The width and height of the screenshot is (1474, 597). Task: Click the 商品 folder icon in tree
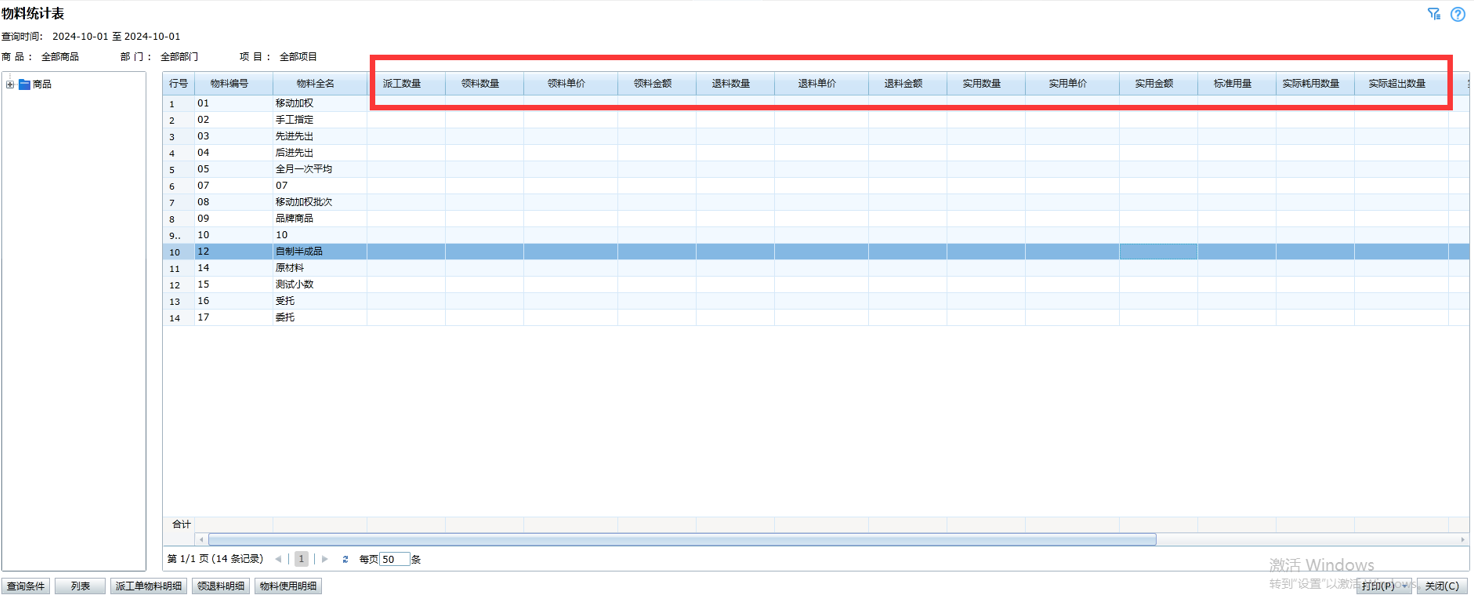(x=24, y=85)
